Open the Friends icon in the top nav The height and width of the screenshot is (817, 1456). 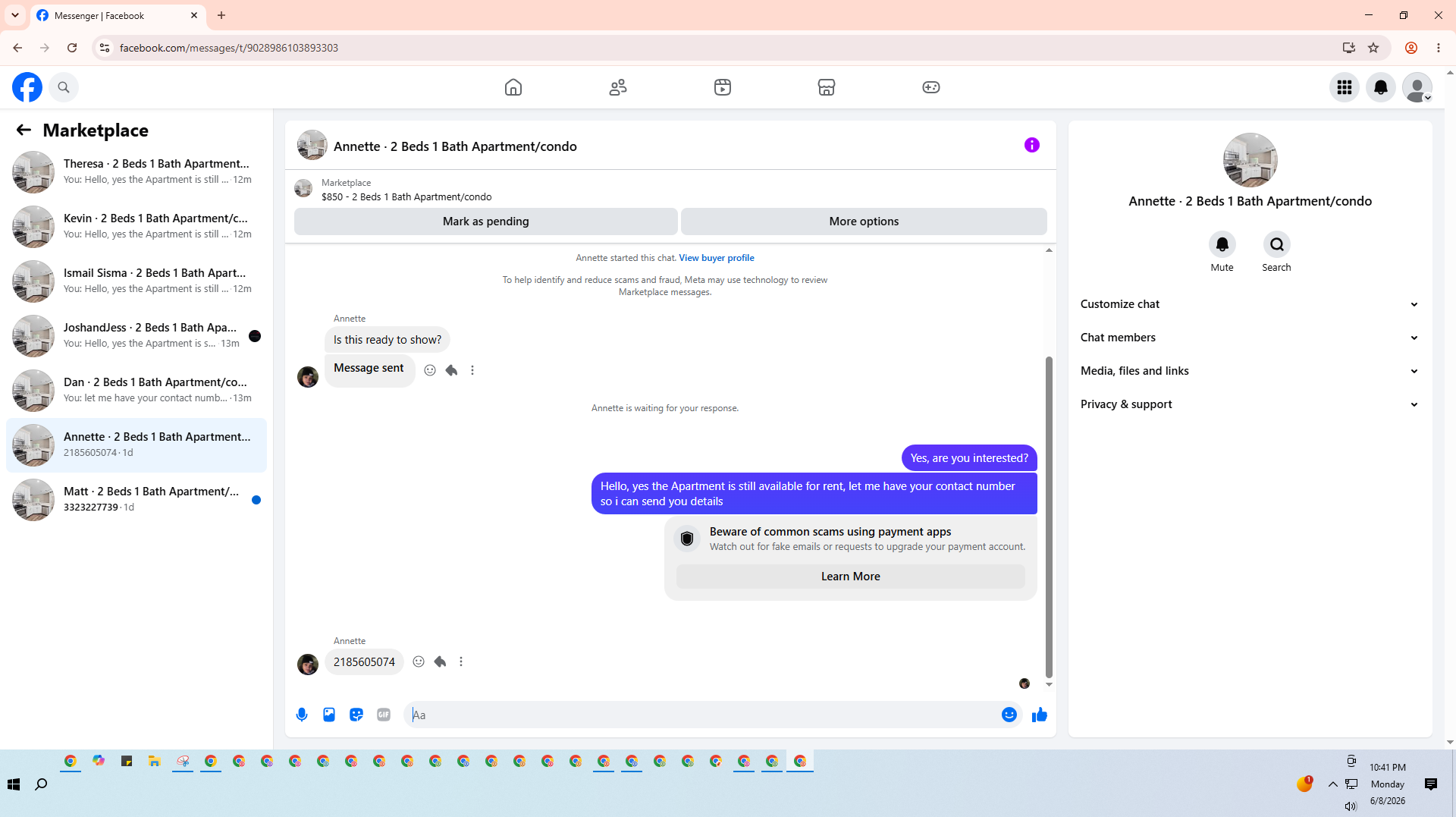(618, 87)
